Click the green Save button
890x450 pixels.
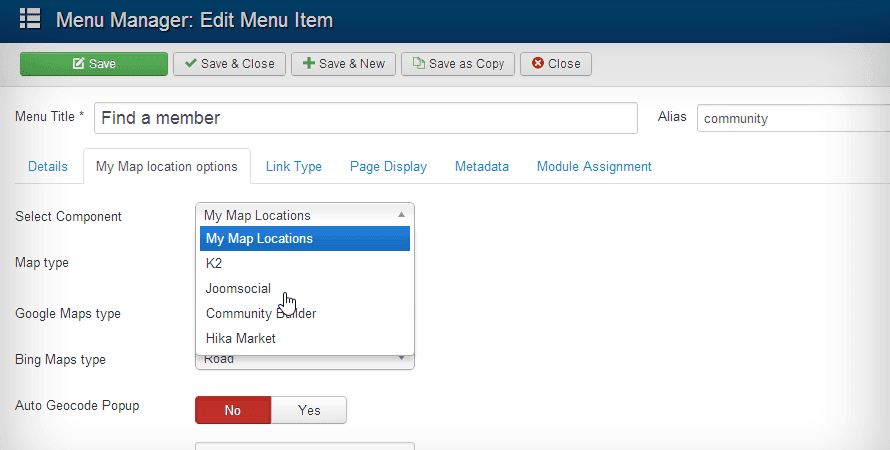tap(94, 64)
